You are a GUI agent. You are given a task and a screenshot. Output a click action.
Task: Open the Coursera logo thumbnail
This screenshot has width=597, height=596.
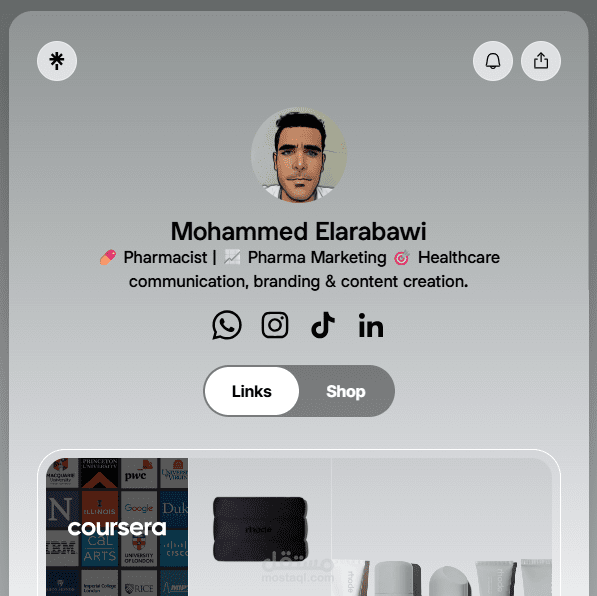coord(117,527)
